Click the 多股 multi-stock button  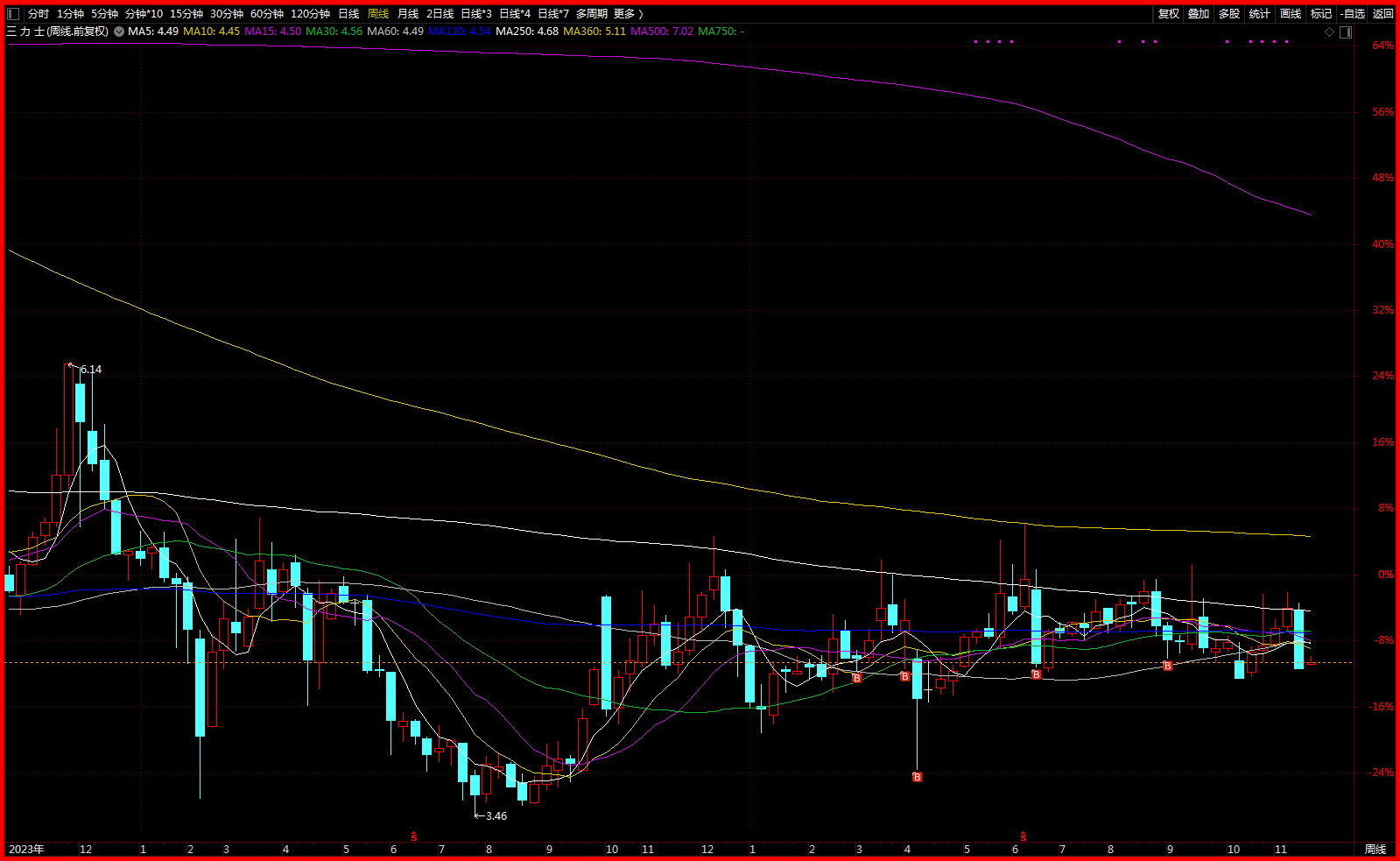1229,14
